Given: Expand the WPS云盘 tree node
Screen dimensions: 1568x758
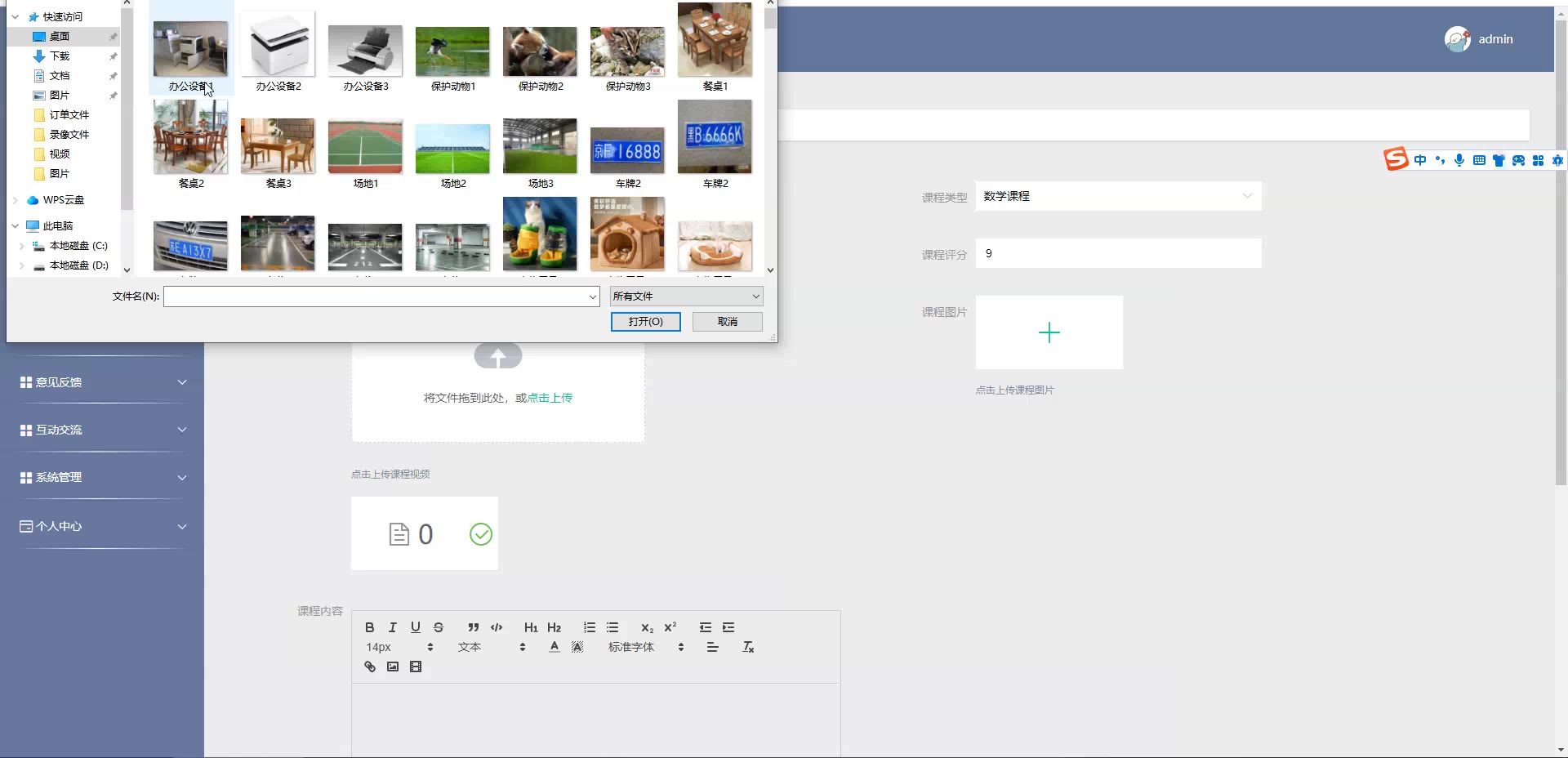Looking at the screenshot, I should point(16,200).
